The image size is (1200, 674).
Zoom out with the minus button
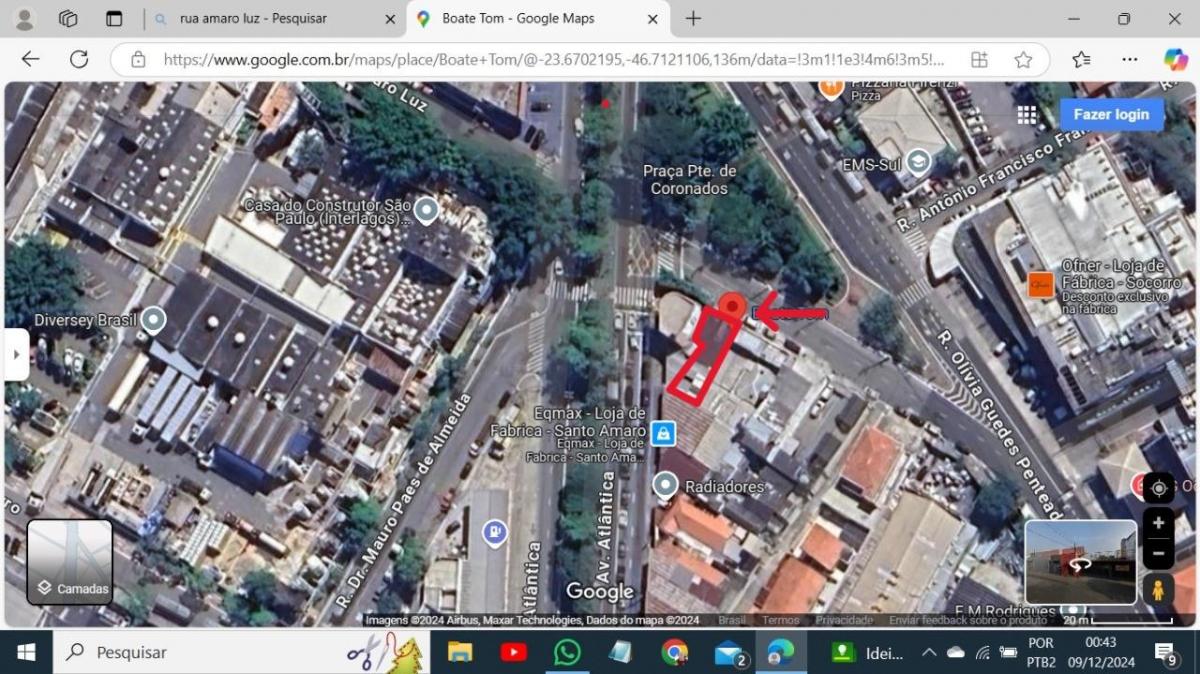[x=1158, y=553]
